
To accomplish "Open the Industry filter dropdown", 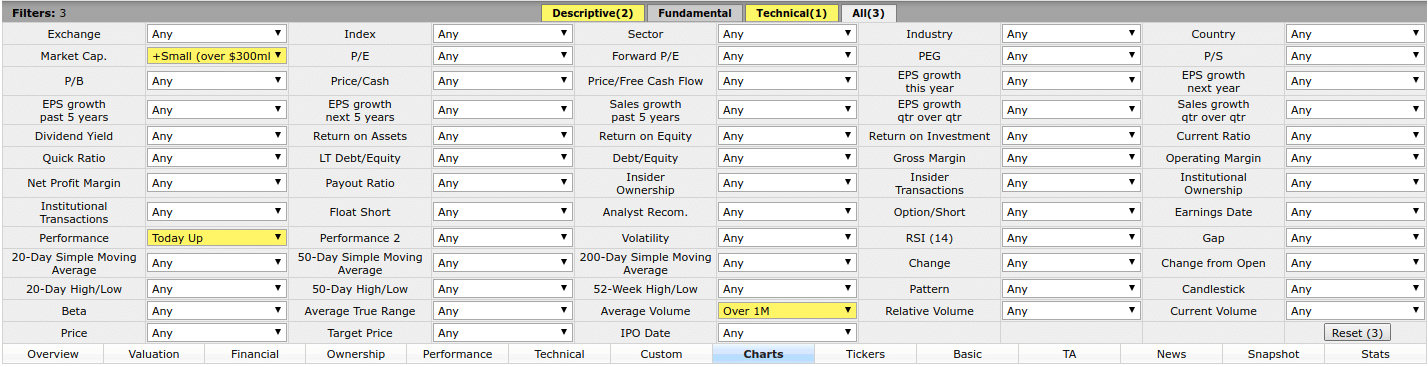I will click(x=1071, y=34).
